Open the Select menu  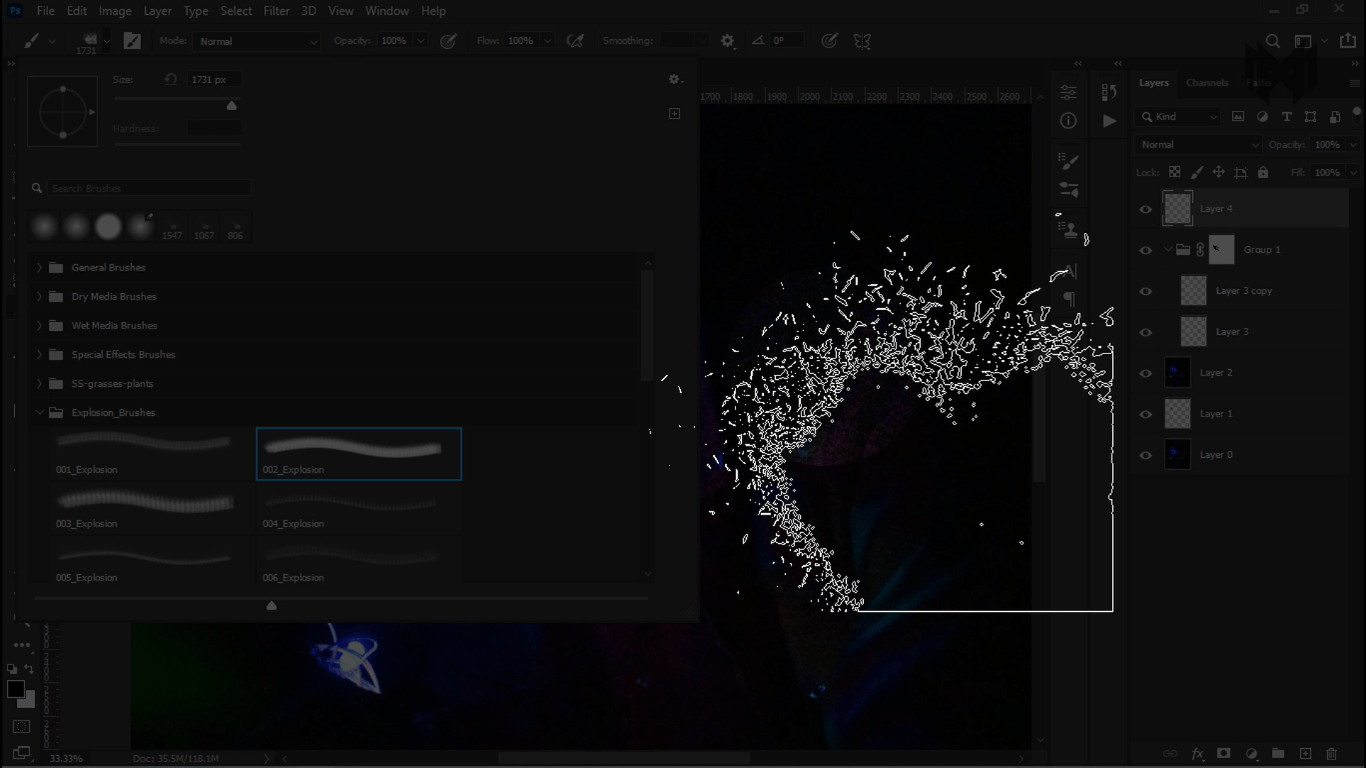click(236, 11)
